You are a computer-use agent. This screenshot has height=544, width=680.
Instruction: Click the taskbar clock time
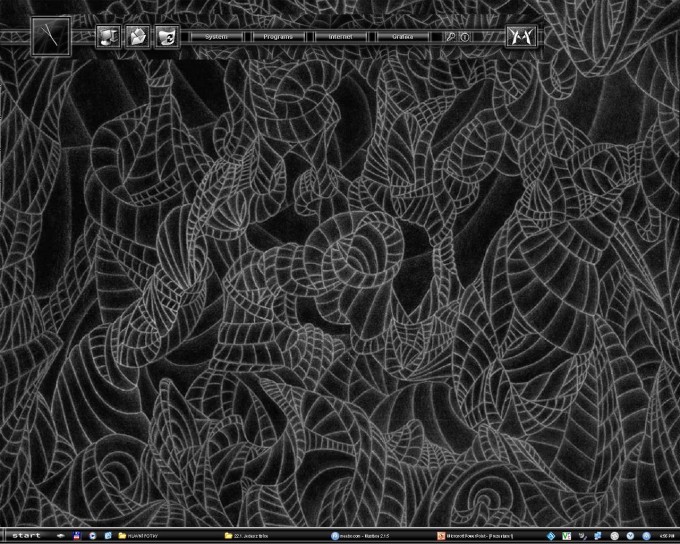[667, 536]
